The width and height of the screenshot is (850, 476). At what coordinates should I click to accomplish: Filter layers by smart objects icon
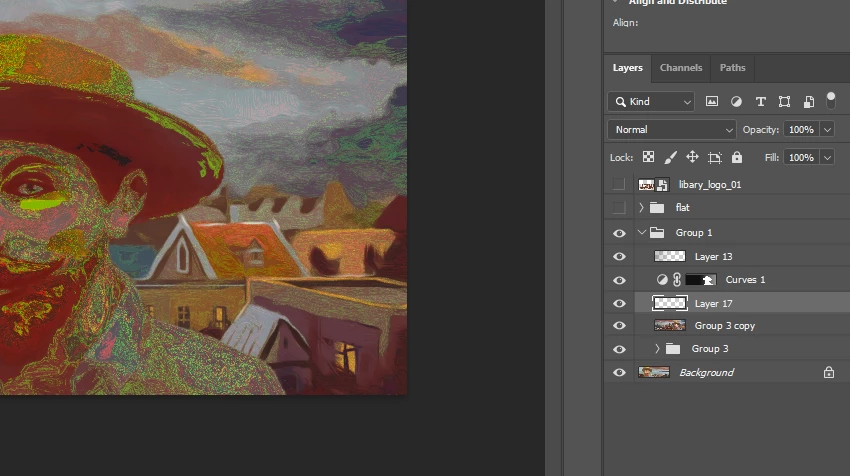(809, 101)
